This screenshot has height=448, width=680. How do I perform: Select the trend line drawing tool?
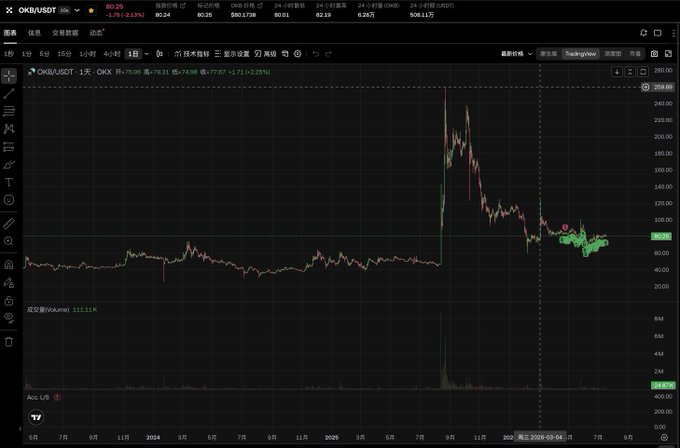[x=9, y=93]
